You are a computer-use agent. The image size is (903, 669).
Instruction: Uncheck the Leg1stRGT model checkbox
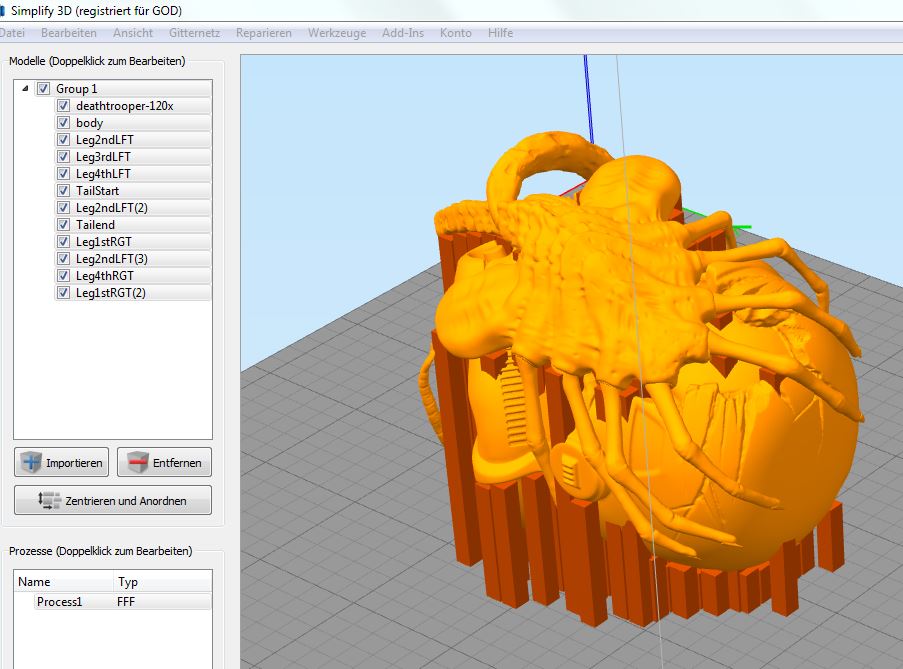pyautogui.click(x=63, y=242)
